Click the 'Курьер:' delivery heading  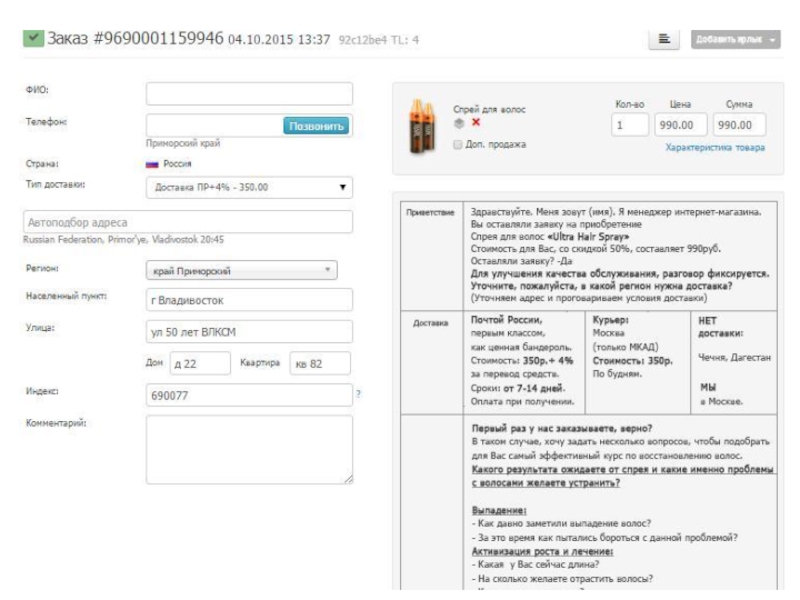[x=610, y=319]
